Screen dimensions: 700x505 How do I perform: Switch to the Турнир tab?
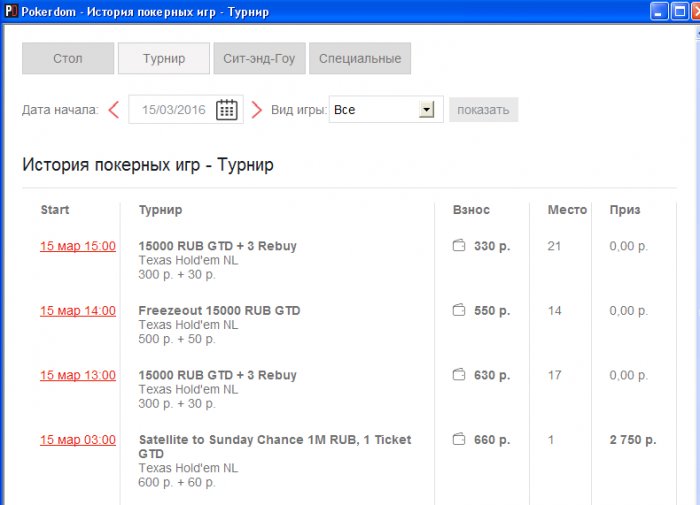point(164,58)
